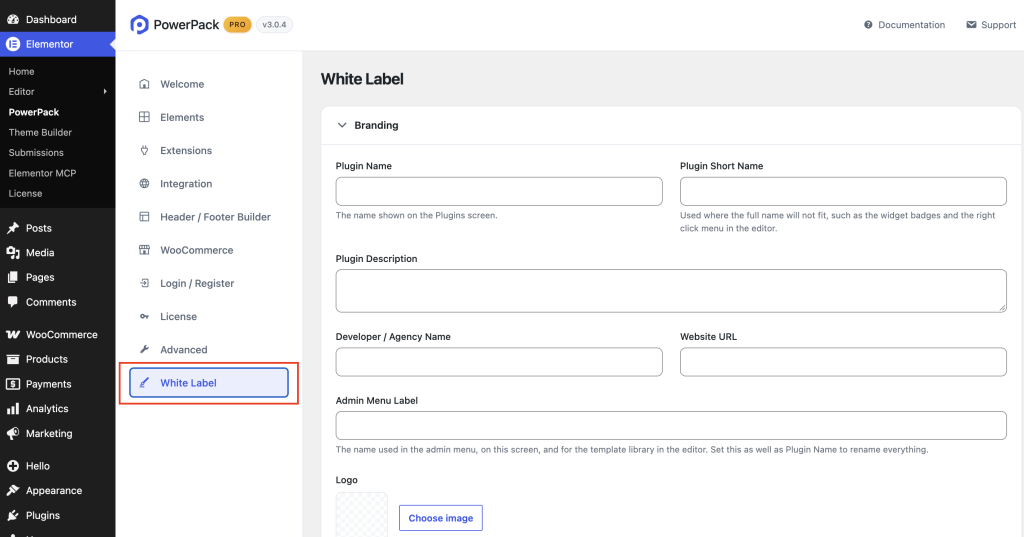This screenshot has height=537, width=1024.
Task: Focus the Website URL field
Action: pos(843,362)
